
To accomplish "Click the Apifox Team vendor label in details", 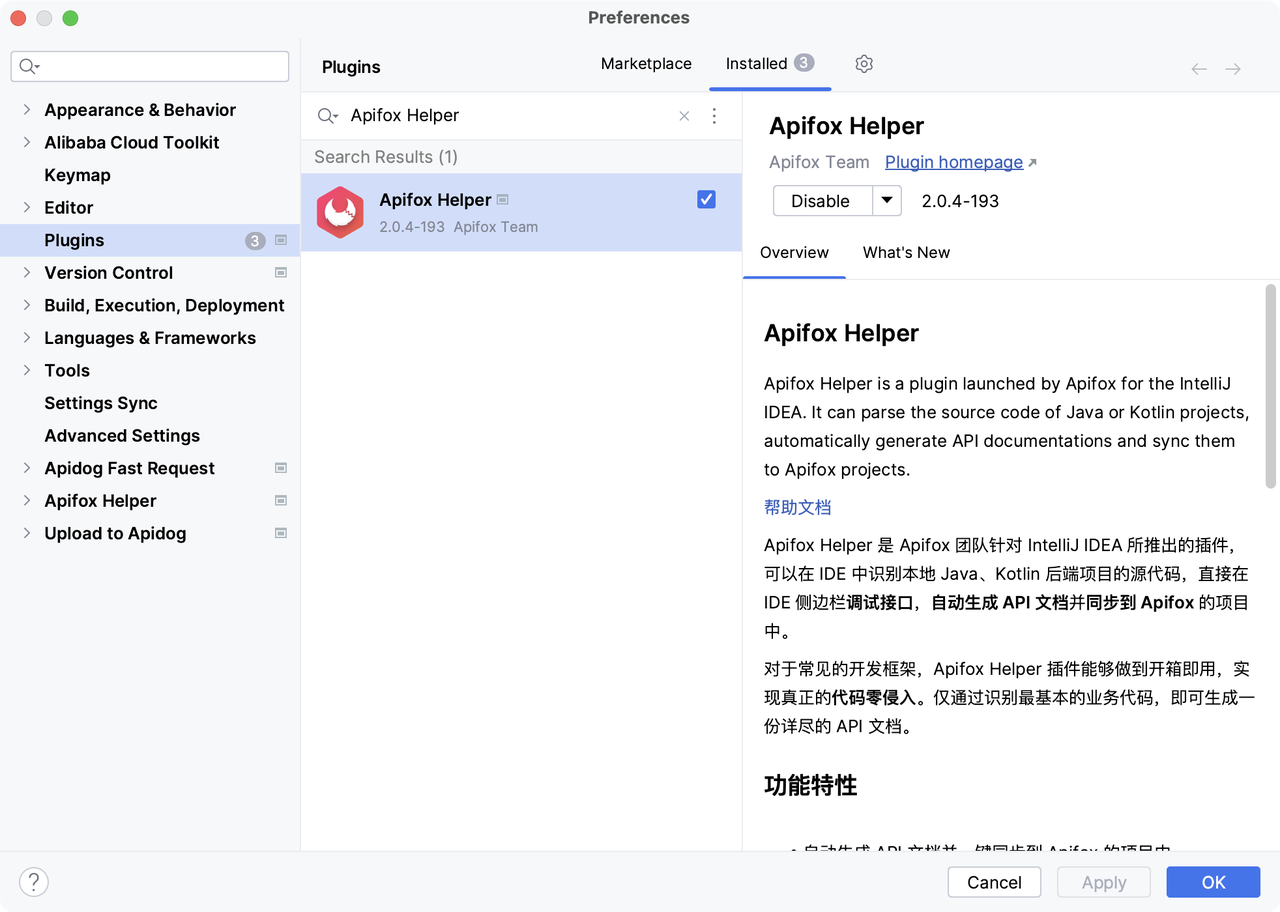I will [819, 162].
